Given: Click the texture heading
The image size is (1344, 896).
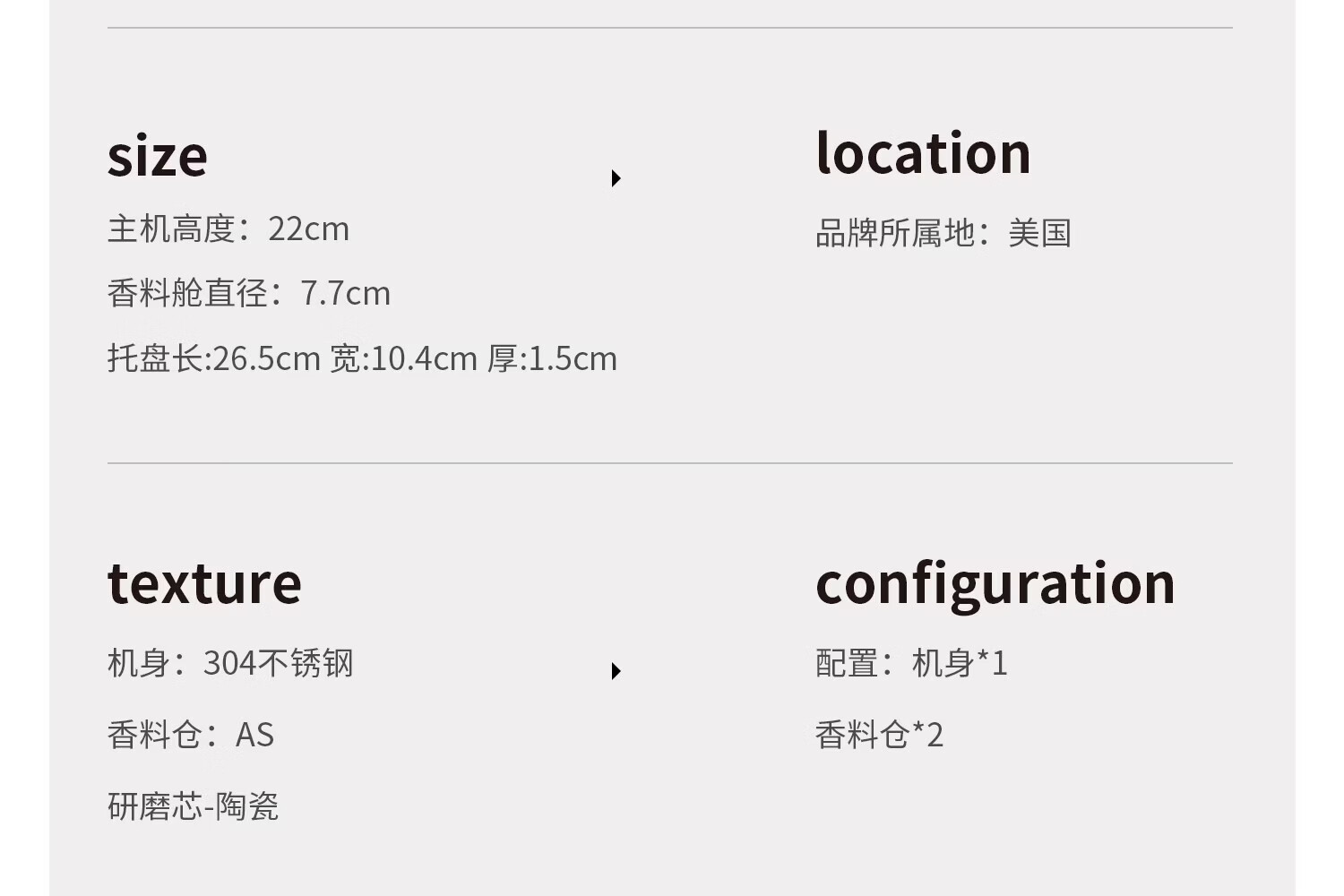Looking at the screenshot, I should pos(204,583).
